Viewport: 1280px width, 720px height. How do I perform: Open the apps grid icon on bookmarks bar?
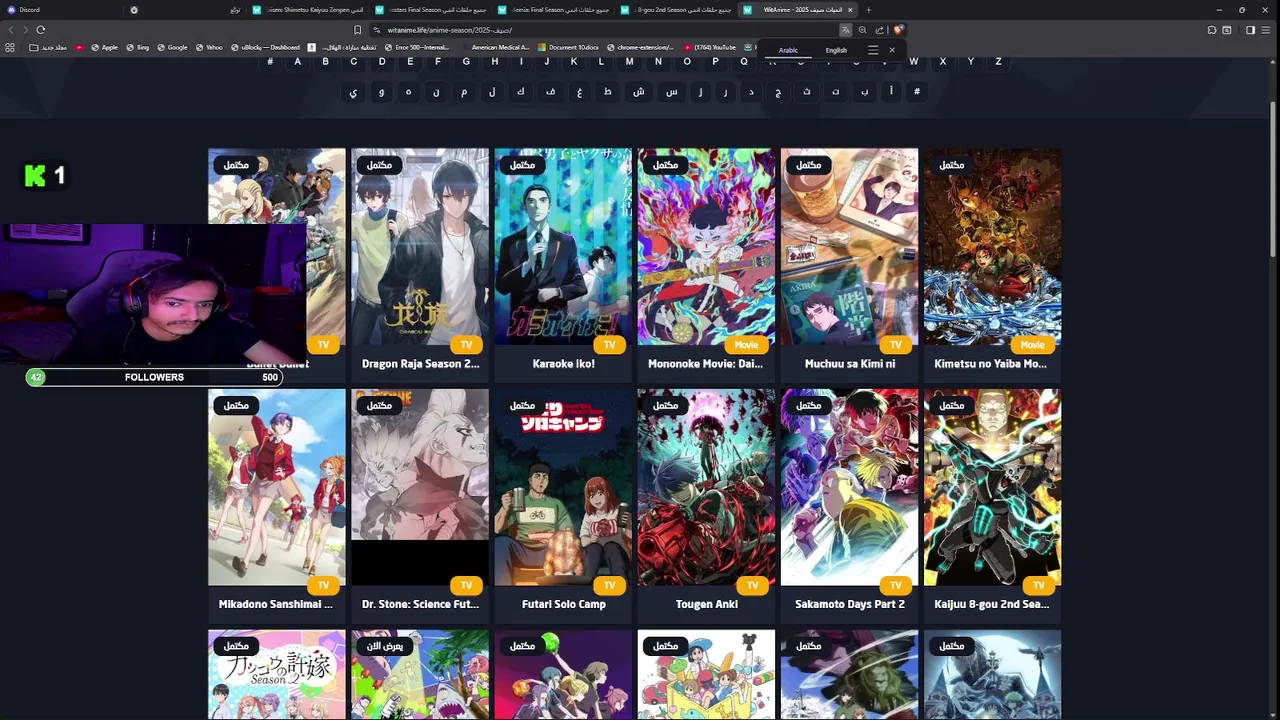pos(10,47)
